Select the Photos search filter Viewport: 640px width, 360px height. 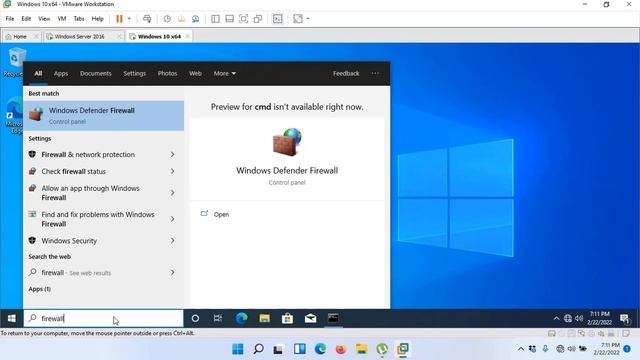[x=167, y=73]
